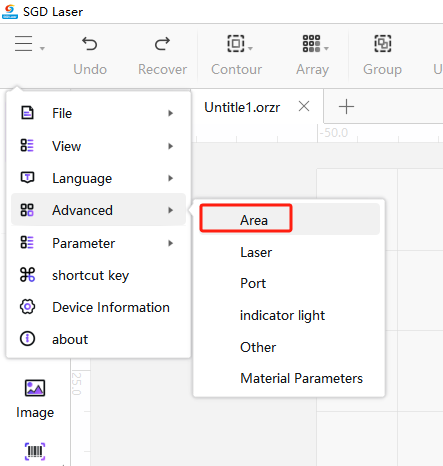Select the Contour tool icon
Image resolution: width=443 pixels, height=466 pixels.
click(236, 43)
